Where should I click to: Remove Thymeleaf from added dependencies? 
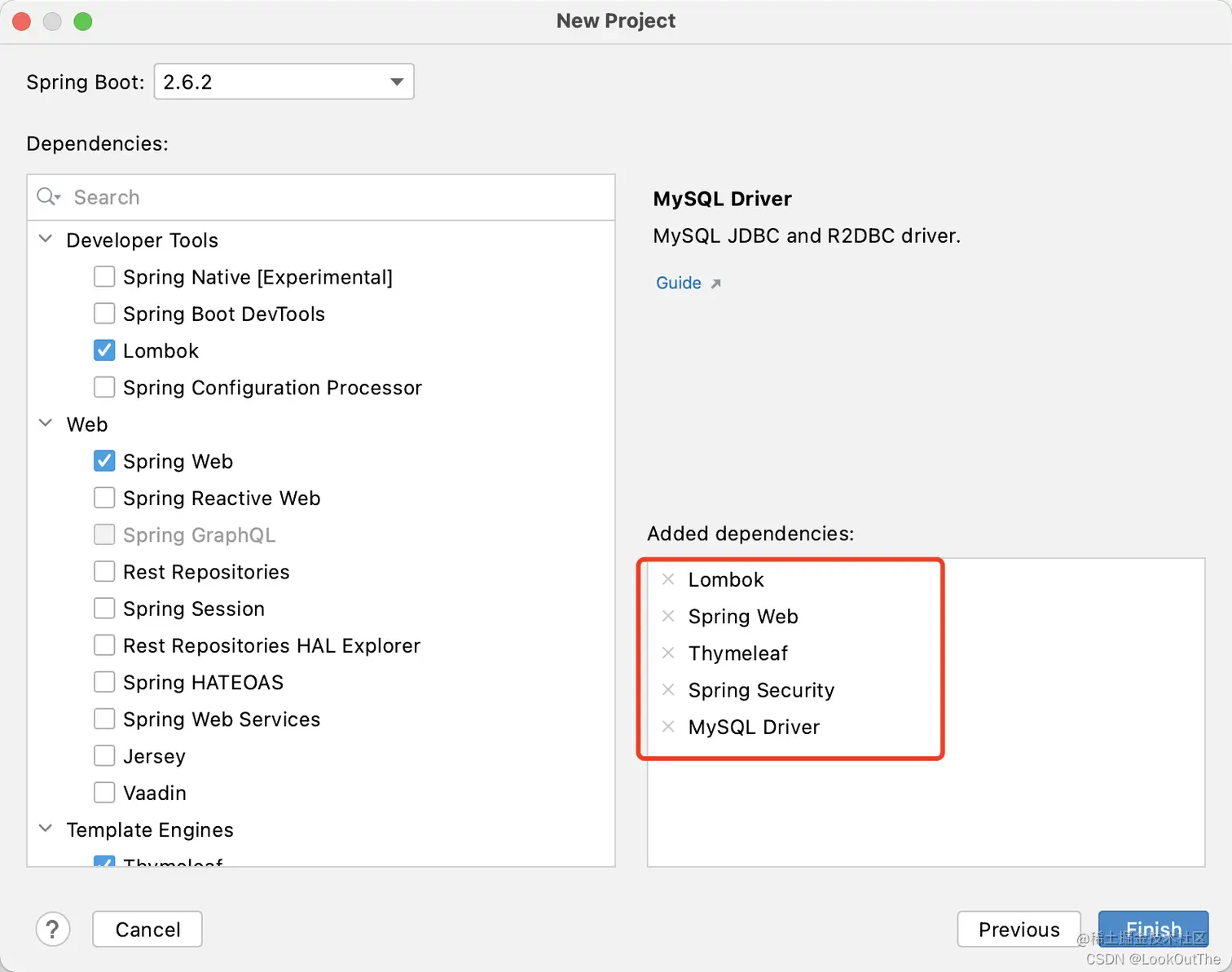click(x=668, y=653)
